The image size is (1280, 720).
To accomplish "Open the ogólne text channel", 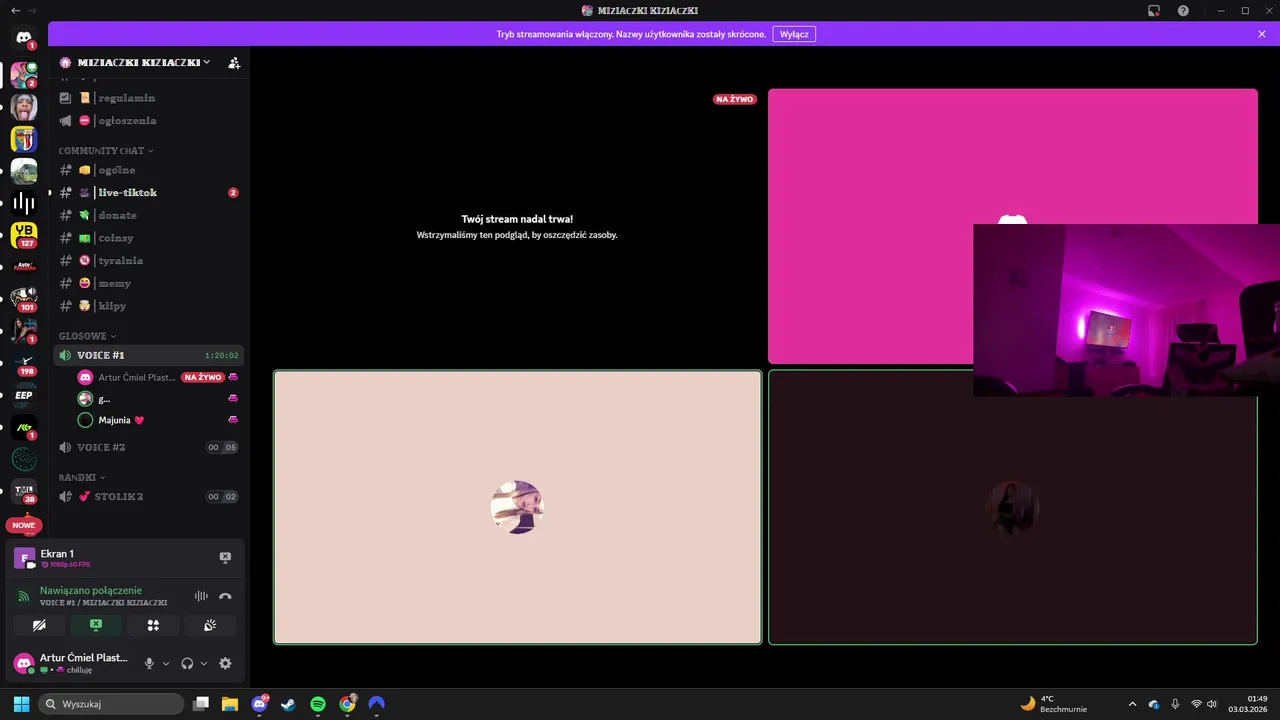I will (148, 170).
